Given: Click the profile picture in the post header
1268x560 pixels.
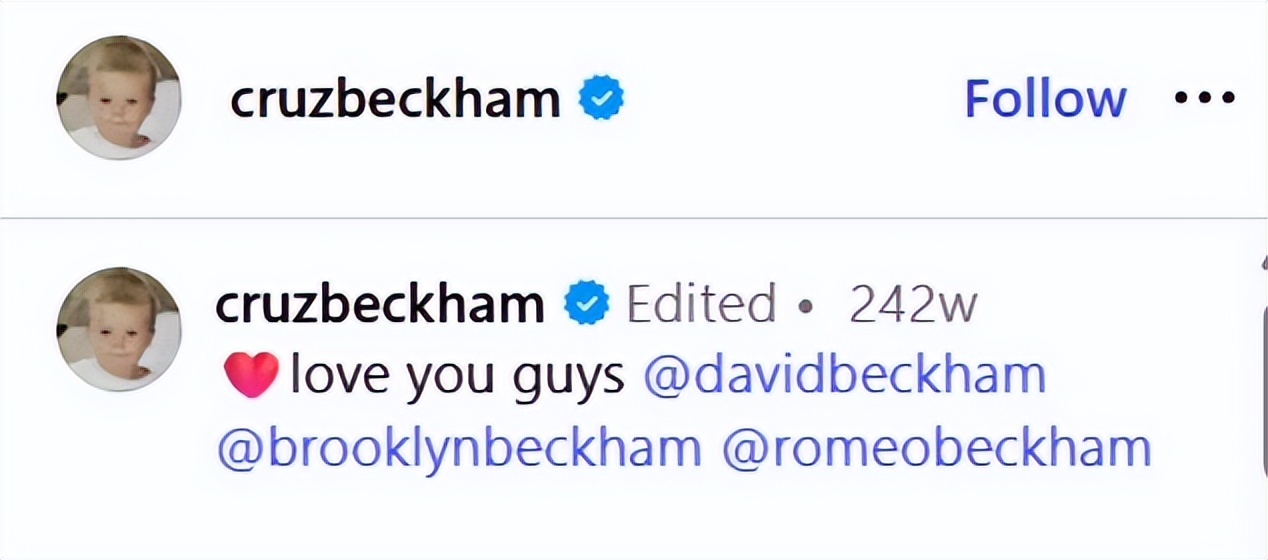Looking at the screenshot, I should (x=119, y=97).
